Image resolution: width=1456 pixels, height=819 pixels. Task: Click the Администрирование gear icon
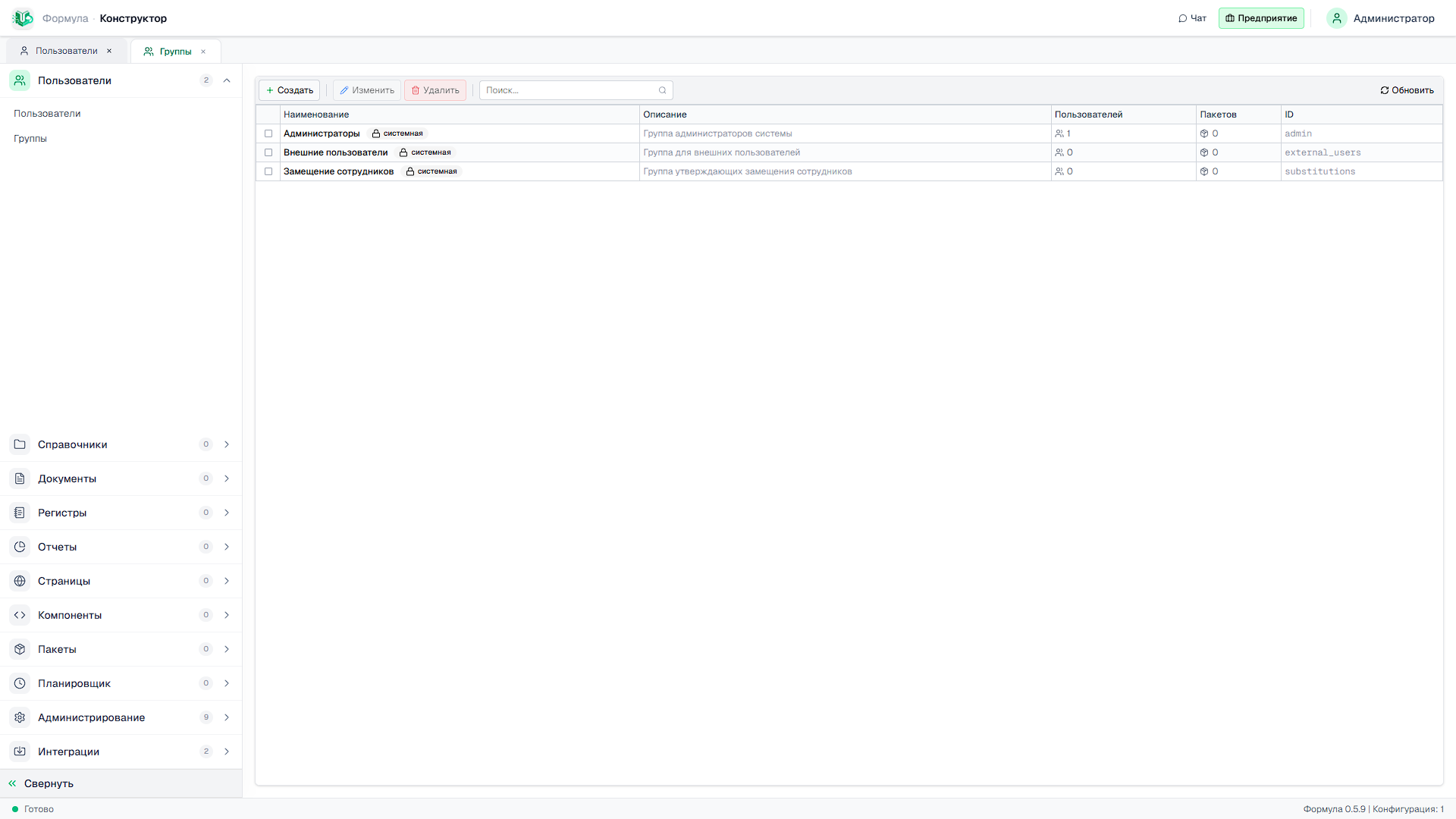click(x=20, y=717)
